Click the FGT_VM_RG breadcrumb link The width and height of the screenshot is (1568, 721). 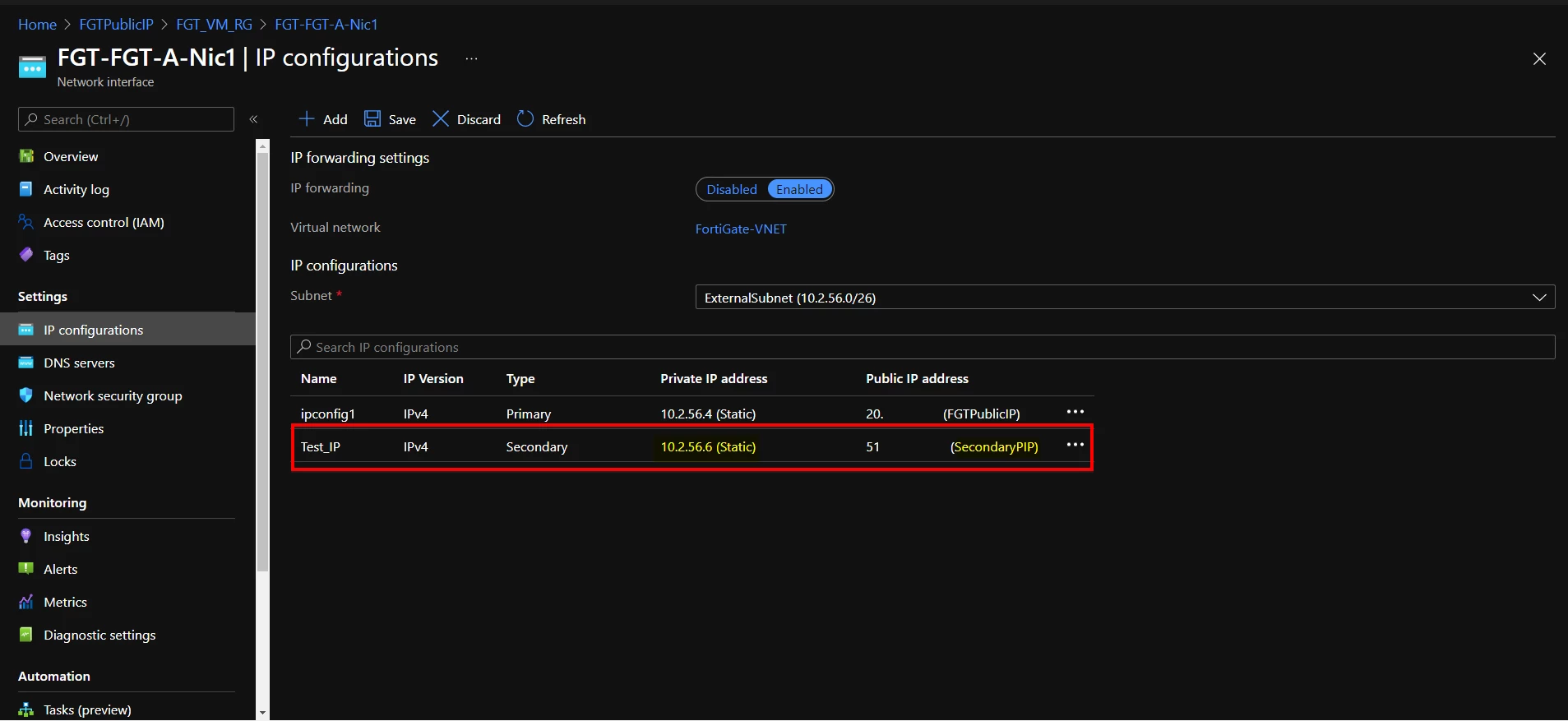click(x=214, y=25)
